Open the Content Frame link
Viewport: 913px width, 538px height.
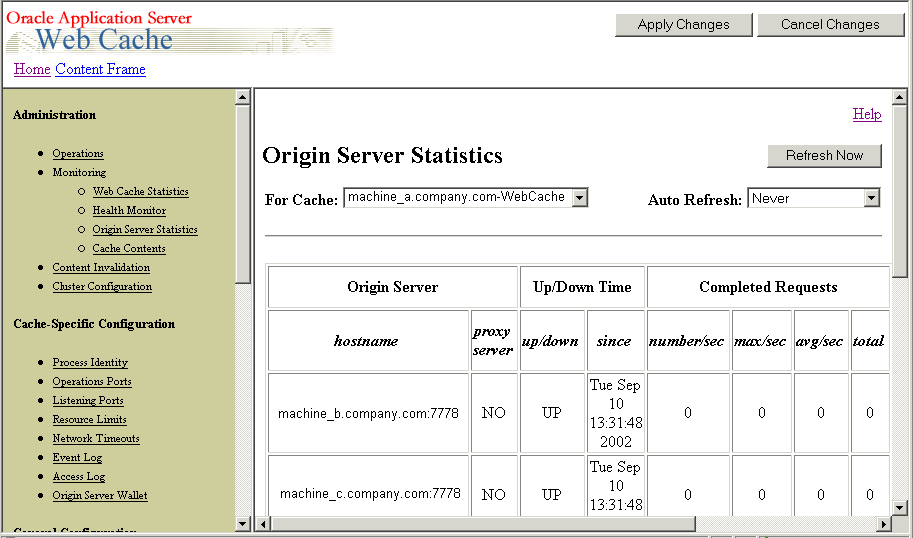coord(100,69)
